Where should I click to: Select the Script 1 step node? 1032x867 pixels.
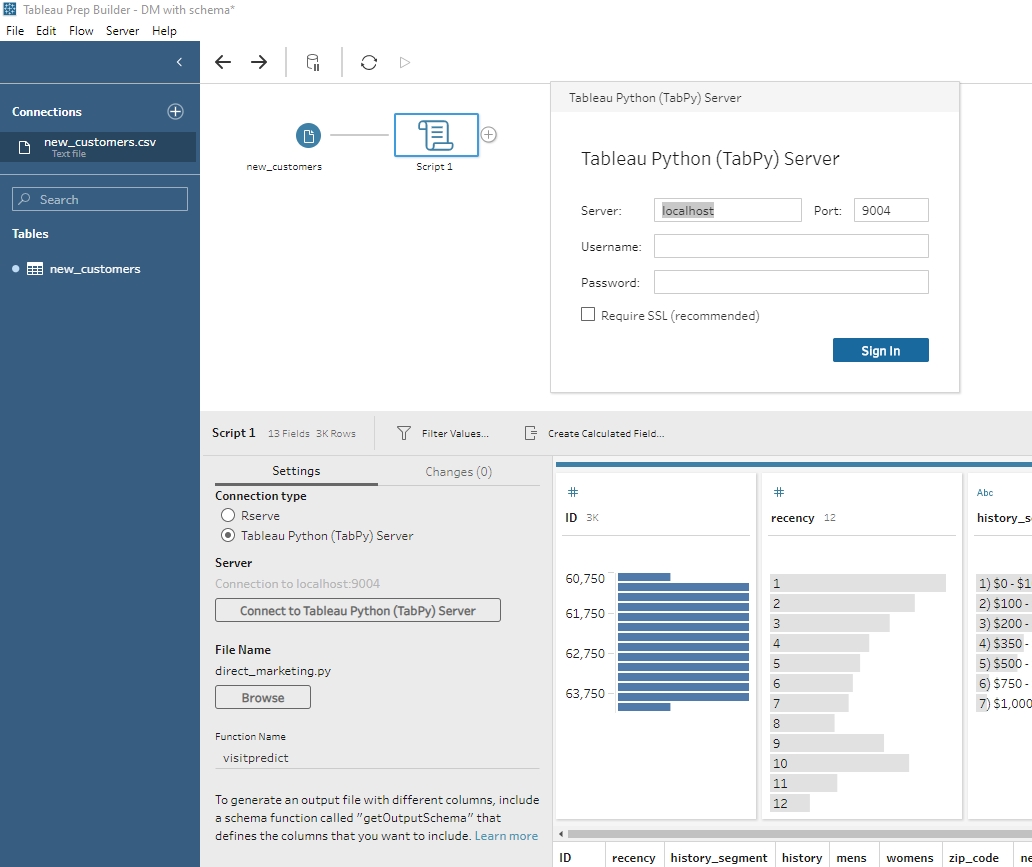[x=435, y=134]
